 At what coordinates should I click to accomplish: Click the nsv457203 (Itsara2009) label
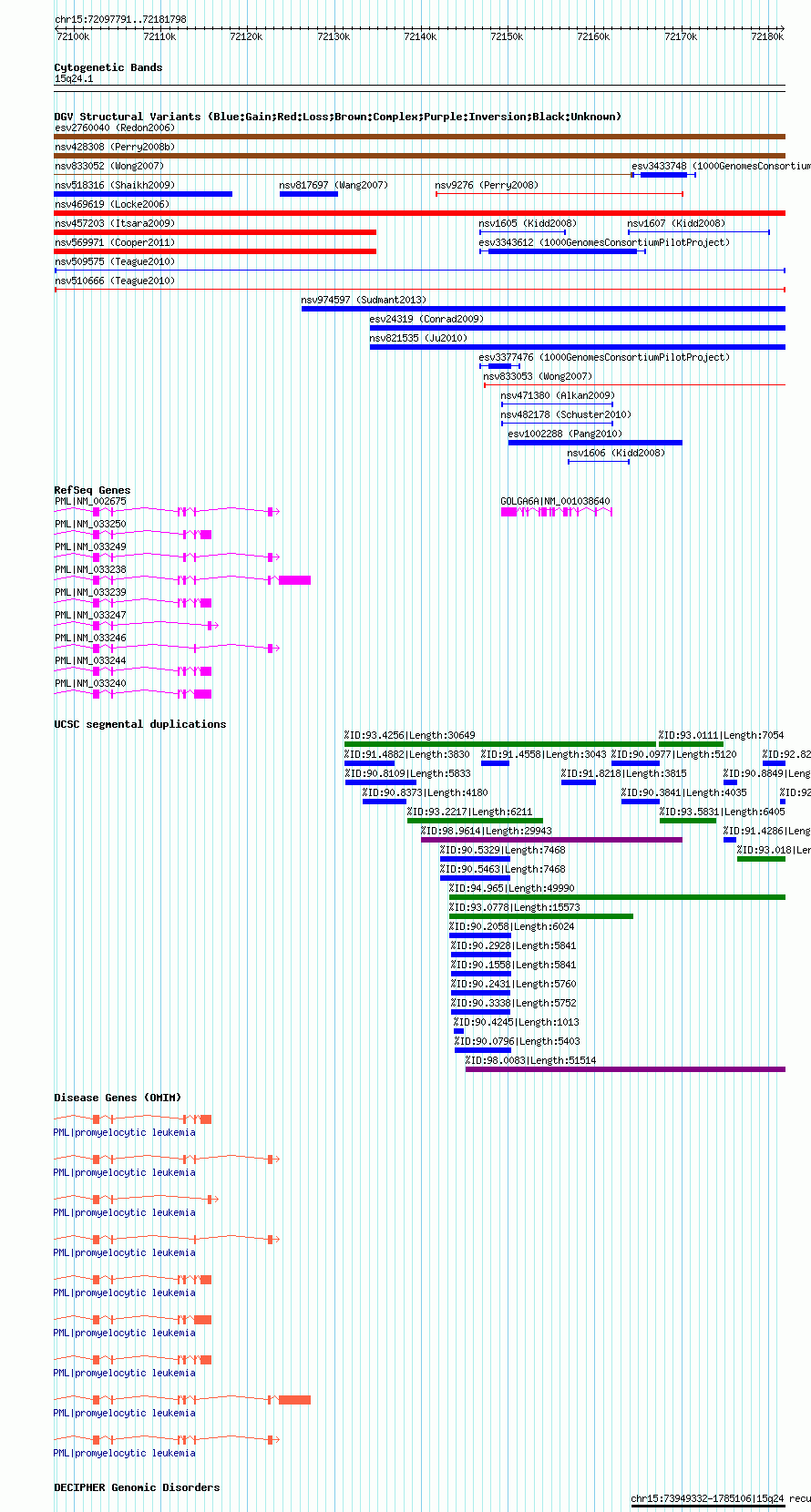pos(114,223)
